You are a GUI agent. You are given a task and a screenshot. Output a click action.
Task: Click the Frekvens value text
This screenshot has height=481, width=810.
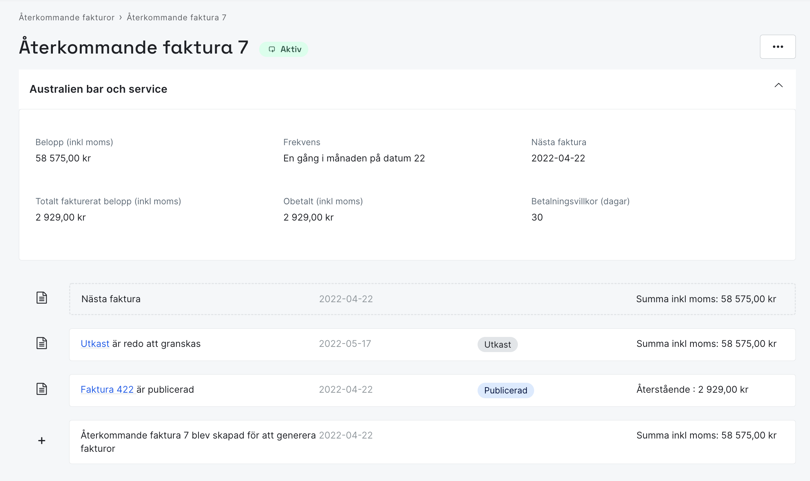(x=354, y=158)
